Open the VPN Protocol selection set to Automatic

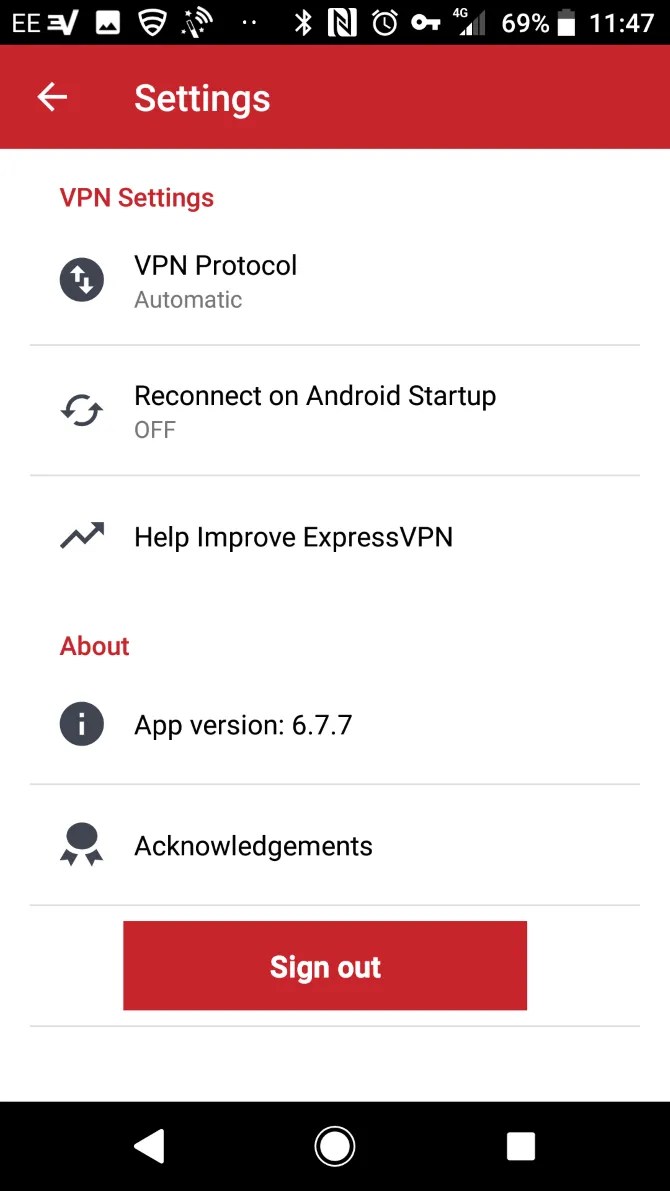click(335, 280)
